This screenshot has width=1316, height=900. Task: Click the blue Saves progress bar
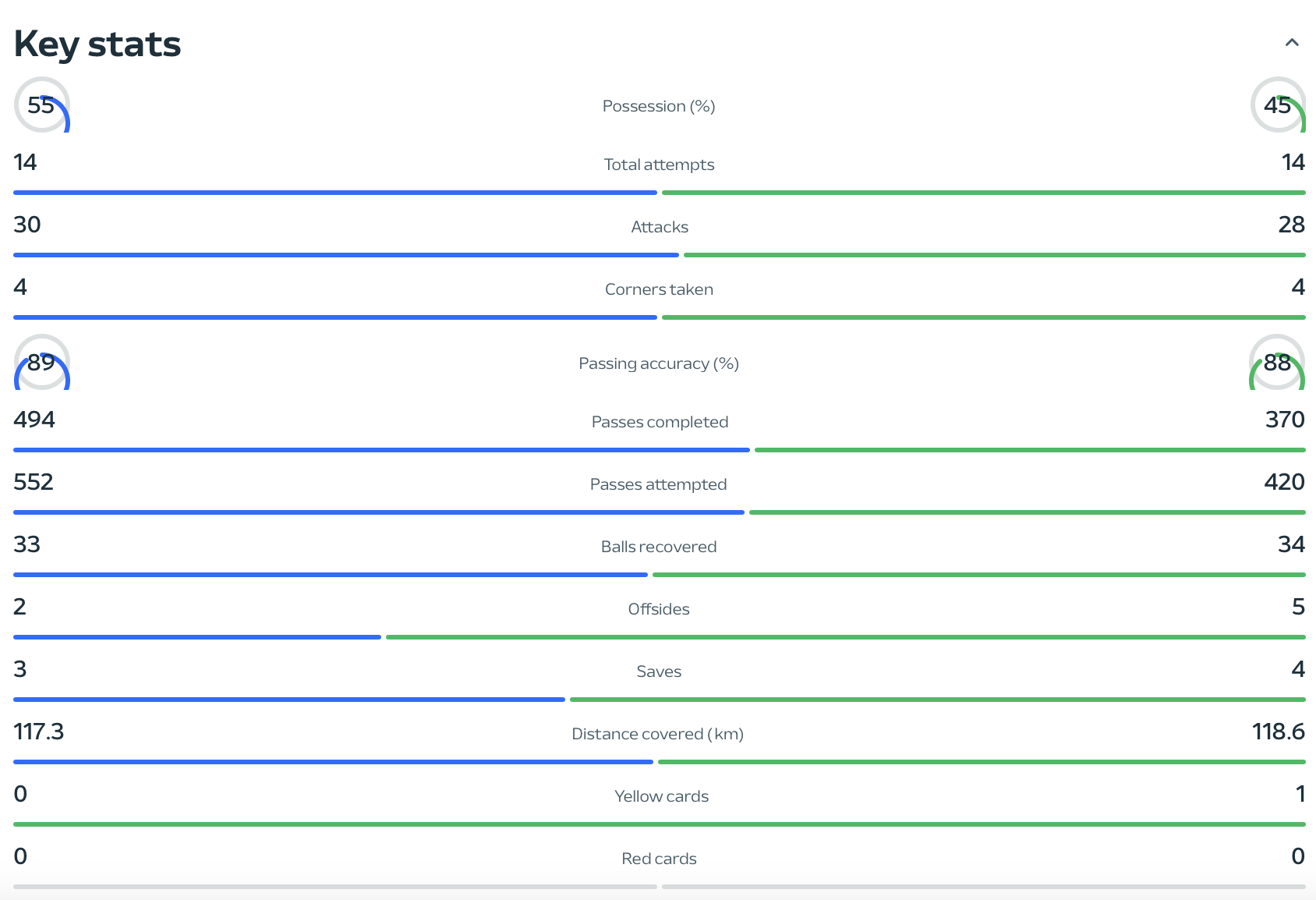point(289,700)
